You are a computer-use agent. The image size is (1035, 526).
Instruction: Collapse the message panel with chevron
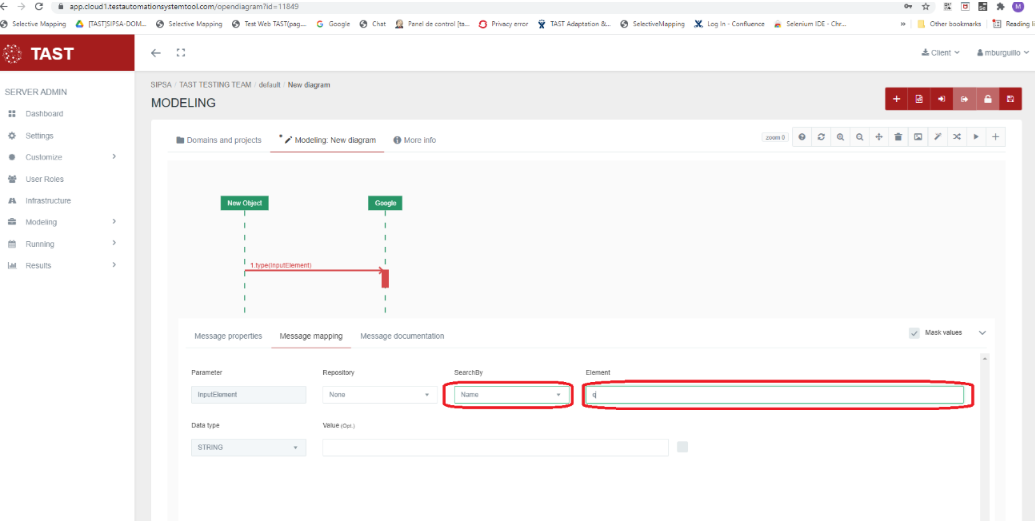coord(982,333)
